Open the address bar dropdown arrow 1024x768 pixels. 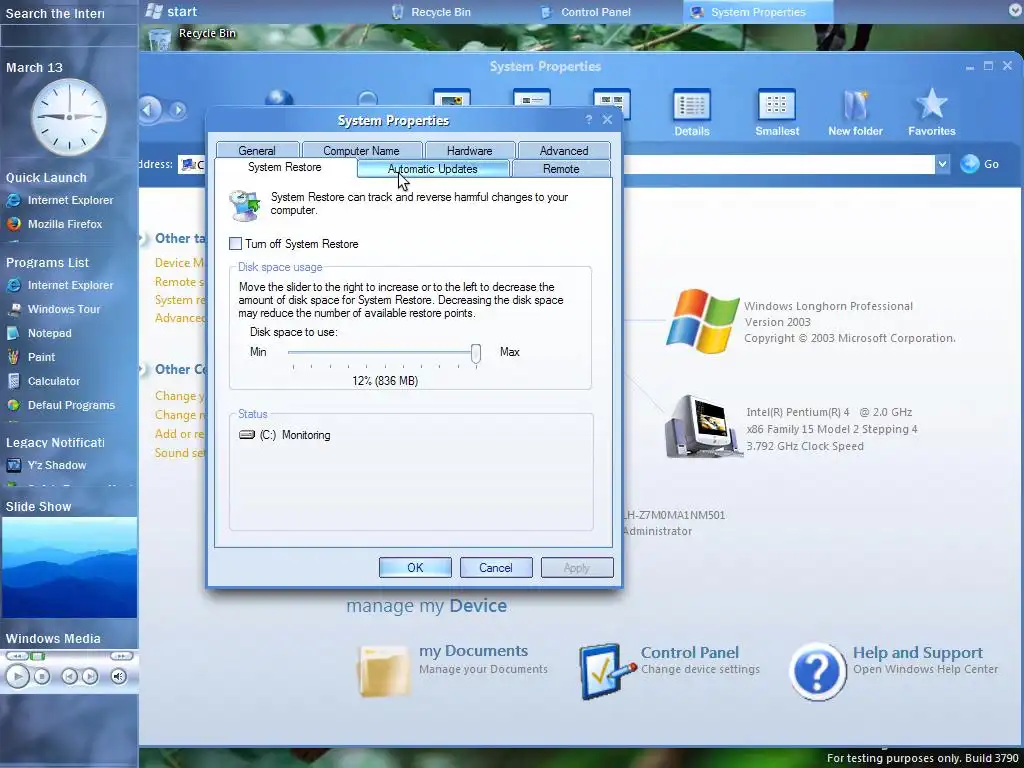[942, 164]
